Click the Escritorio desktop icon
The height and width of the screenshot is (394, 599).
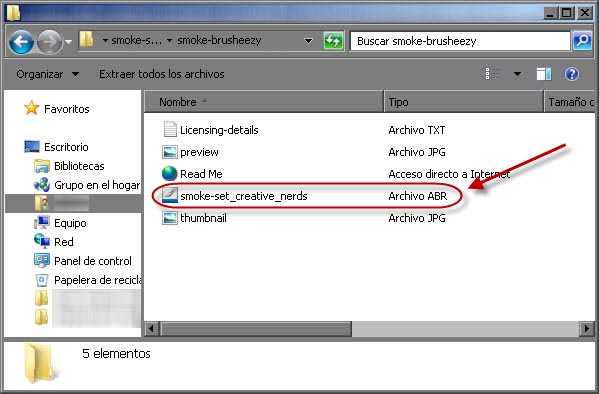(32, 147)
